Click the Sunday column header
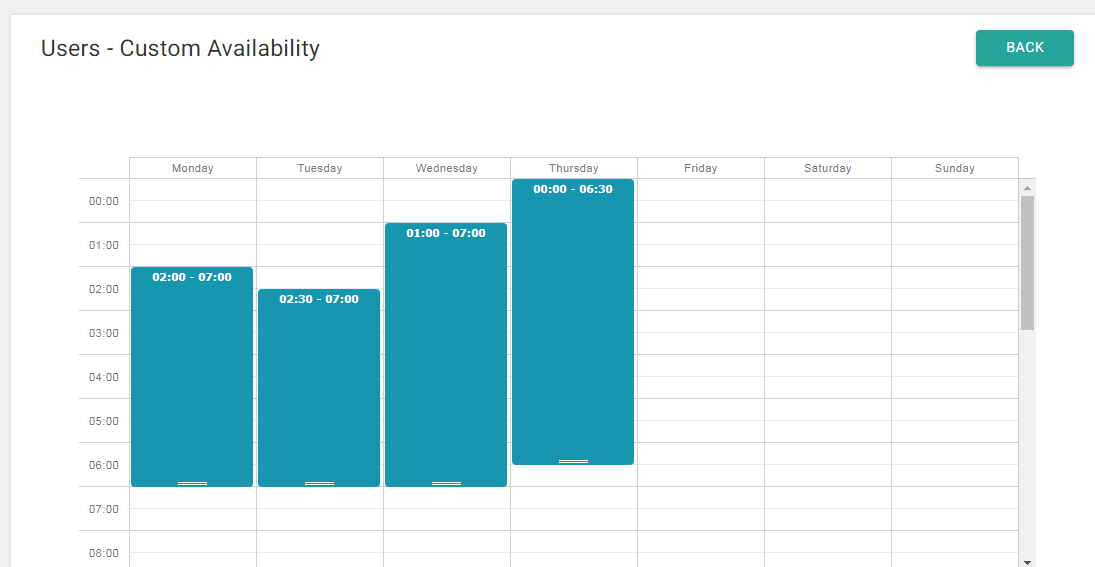1095x567 pixels. [x=955, y=168]
